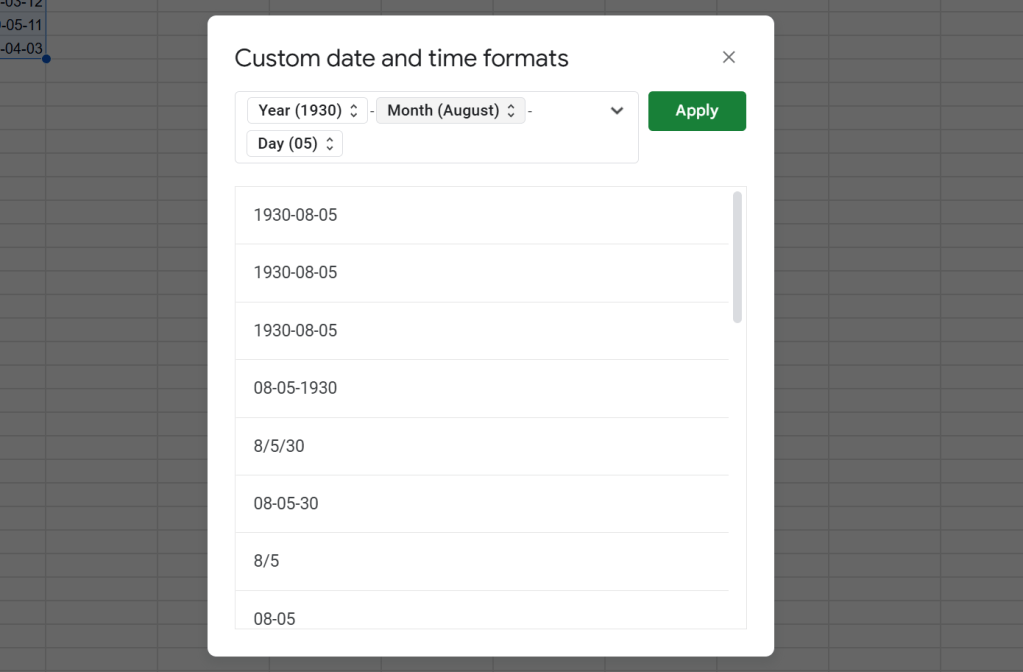
Task: Select the background cell ending in 04-03
Action: pyautogui.click(x=22, y=48)
